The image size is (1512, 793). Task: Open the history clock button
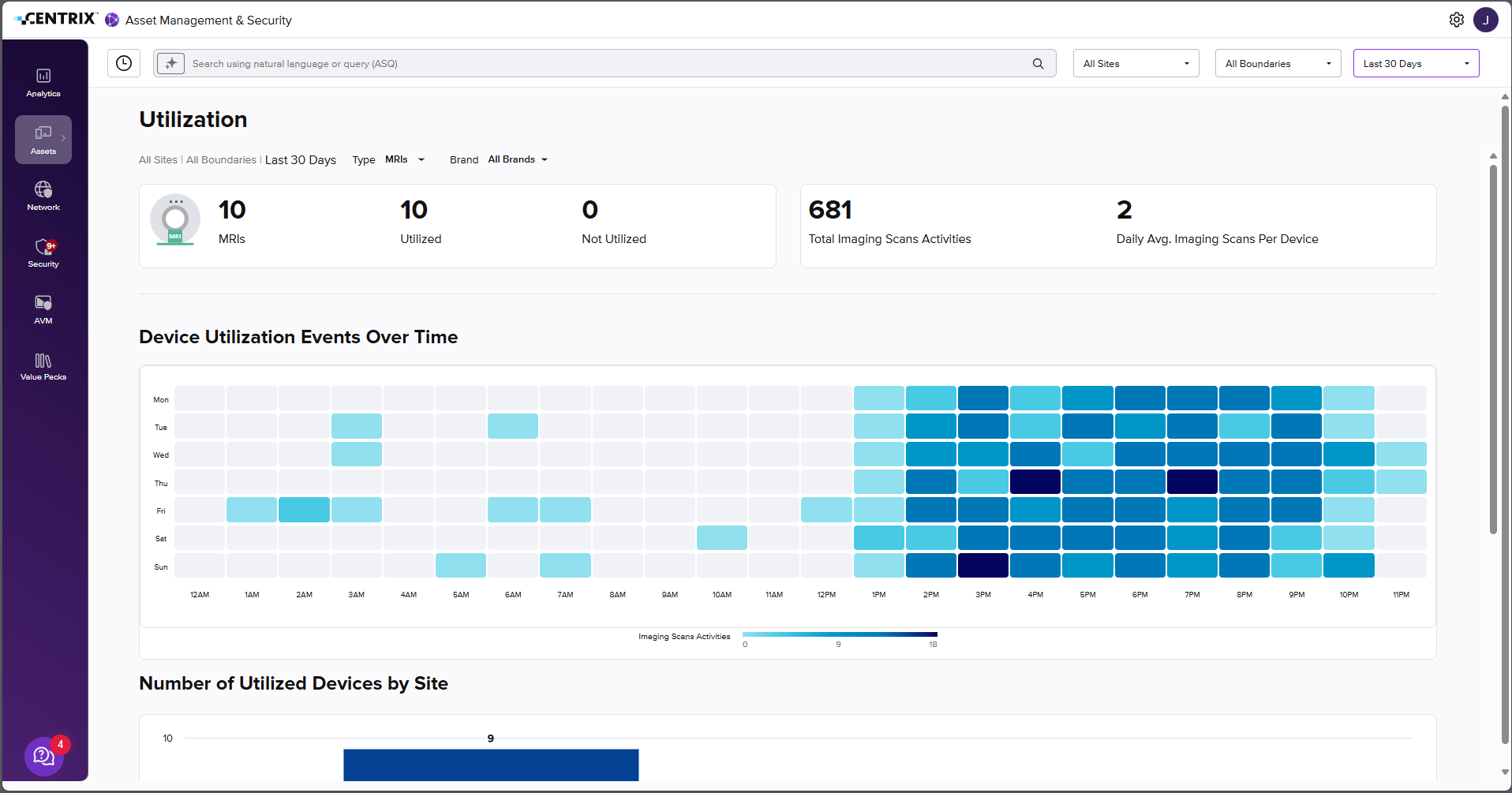click(124, 63)
